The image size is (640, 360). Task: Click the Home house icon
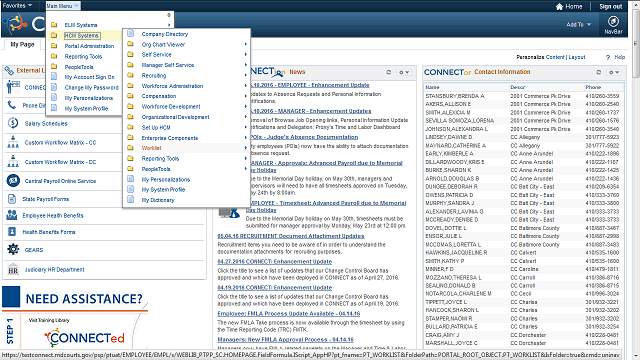559,7
